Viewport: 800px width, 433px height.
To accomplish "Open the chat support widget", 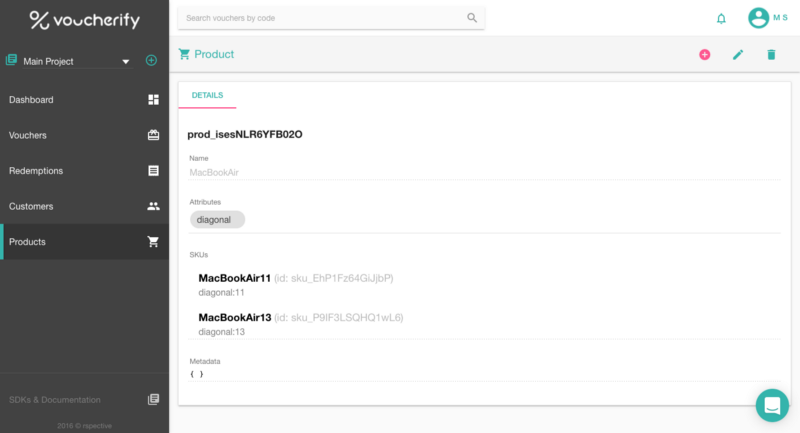I will [x=772, y=405].
